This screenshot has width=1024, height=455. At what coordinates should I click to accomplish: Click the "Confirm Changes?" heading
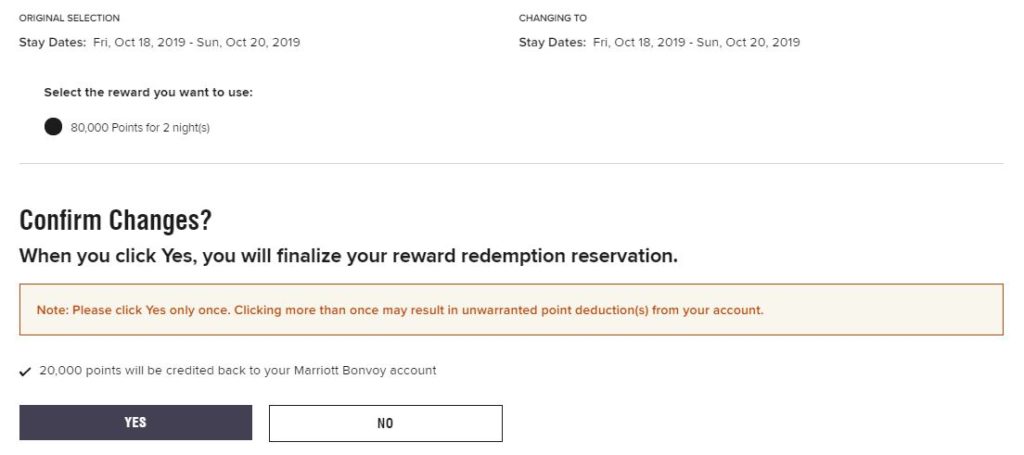click(115, 220)
